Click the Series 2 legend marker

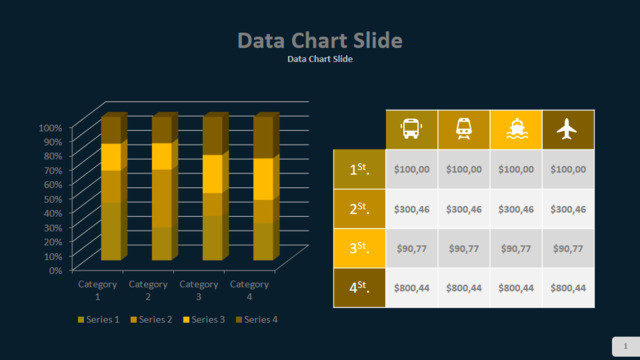[x=133, y=320]
